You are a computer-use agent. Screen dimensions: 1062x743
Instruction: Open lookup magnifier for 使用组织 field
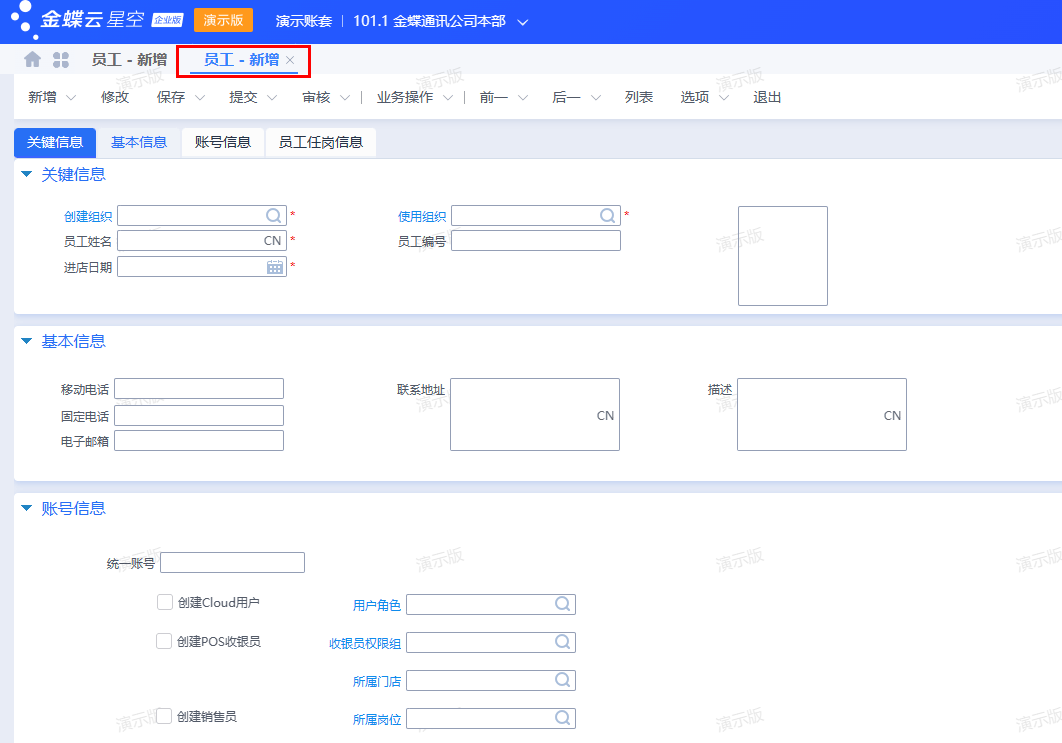tap(607, 215)
